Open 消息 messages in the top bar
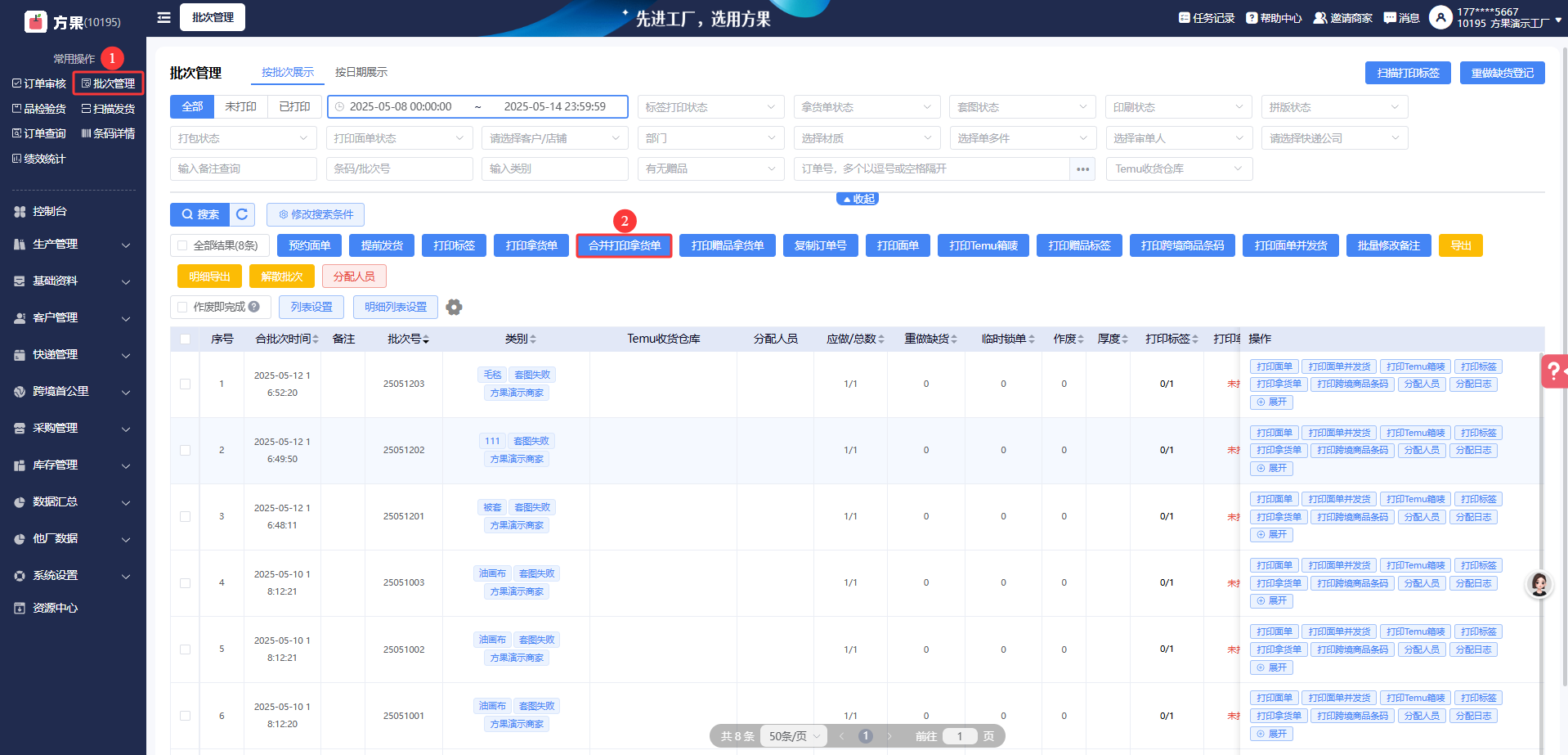The width and height of the screenshot is (1568, 755). [1401, 18]
